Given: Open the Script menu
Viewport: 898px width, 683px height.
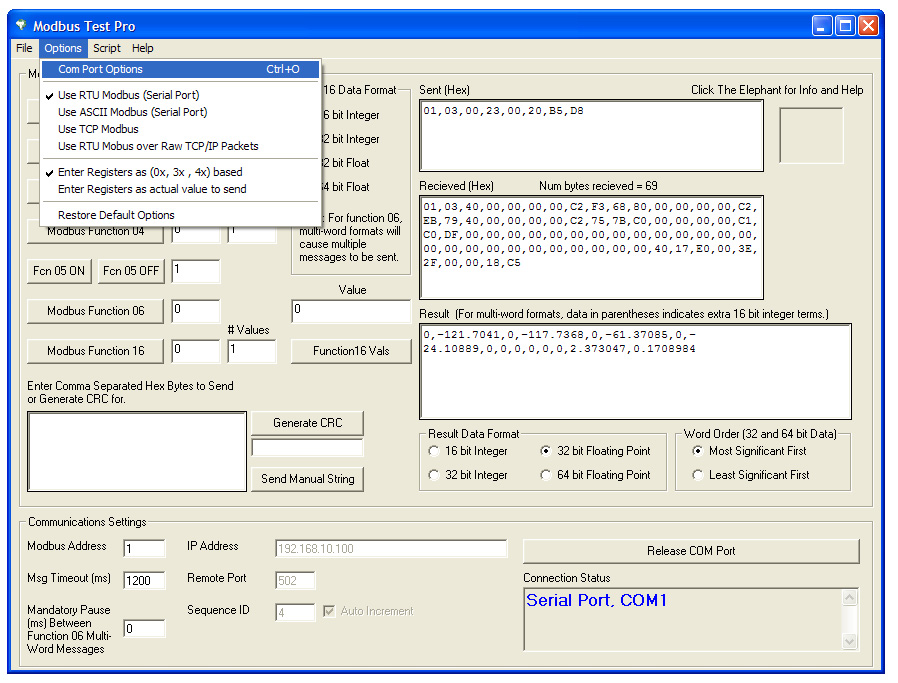Looking at the screenshot, I should click(x=107, y=48).
